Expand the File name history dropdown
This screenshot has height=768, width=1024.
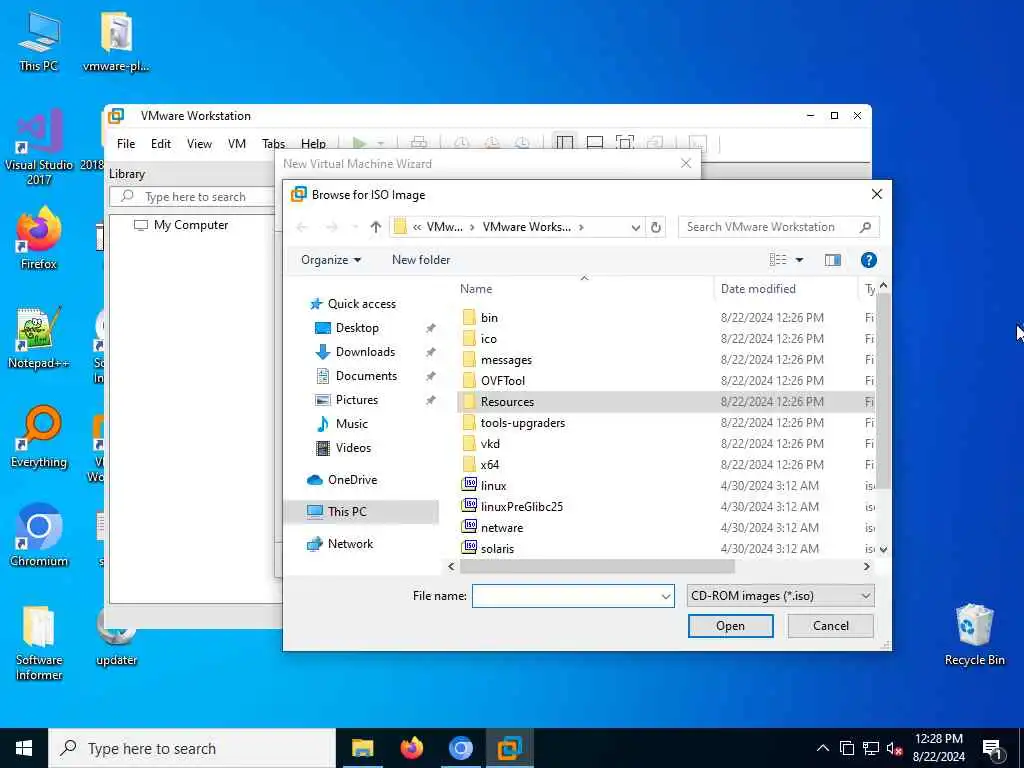point(665,596)
